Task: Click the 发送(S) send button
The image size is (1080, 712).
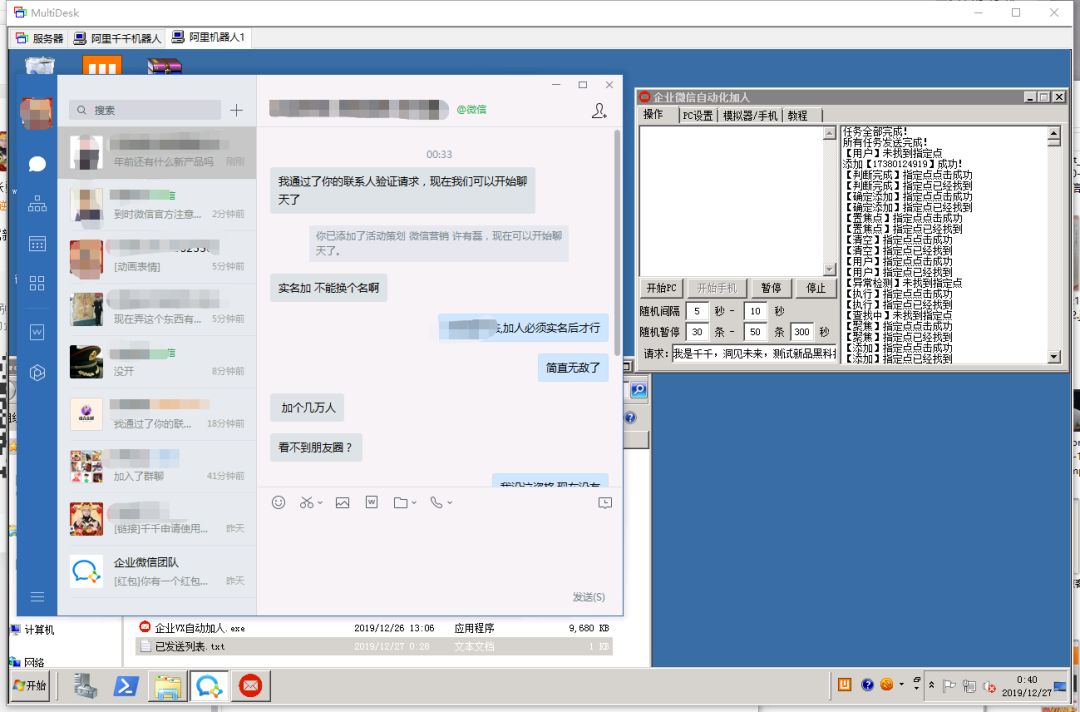Action: click(589, 597)
